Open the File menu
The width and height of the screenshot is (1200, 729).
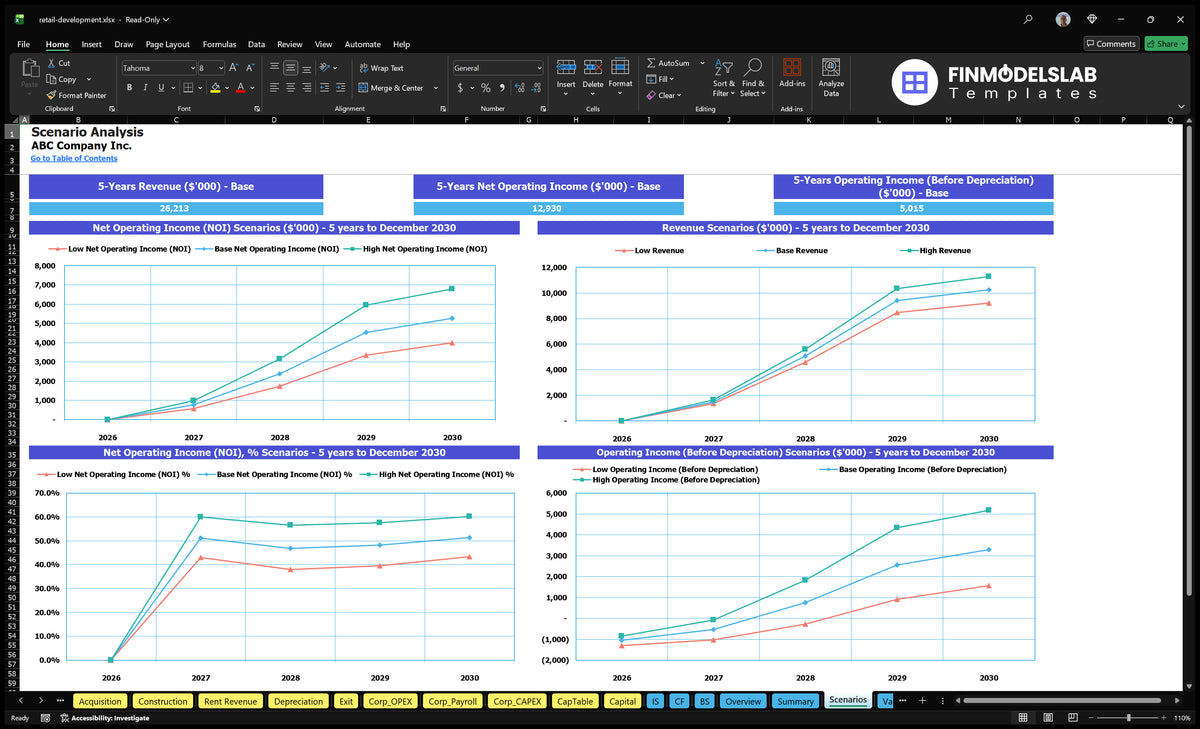pyautogui.click(x=23, y=44)
